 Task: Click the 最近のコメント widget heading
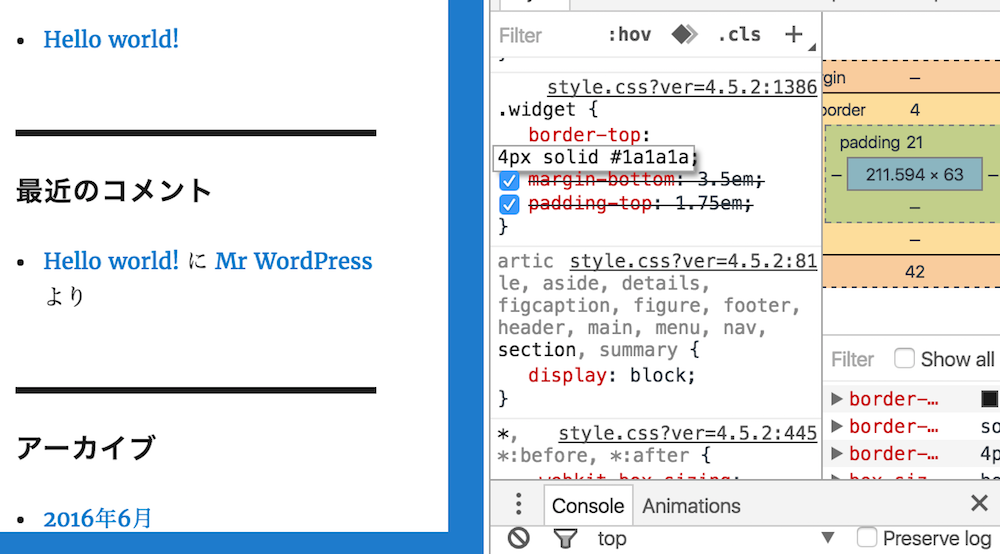[114, 191]
